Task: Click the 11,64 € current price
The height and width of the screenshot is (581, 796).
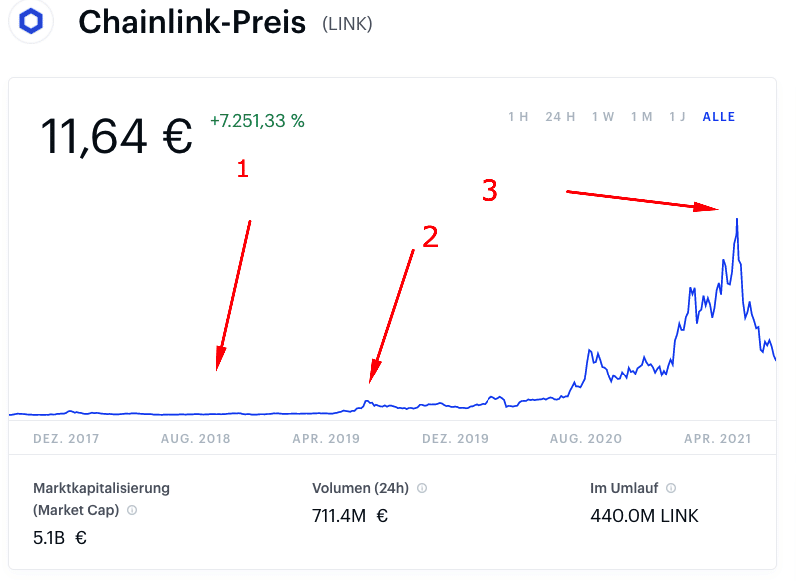Action: tap(116, 135)
